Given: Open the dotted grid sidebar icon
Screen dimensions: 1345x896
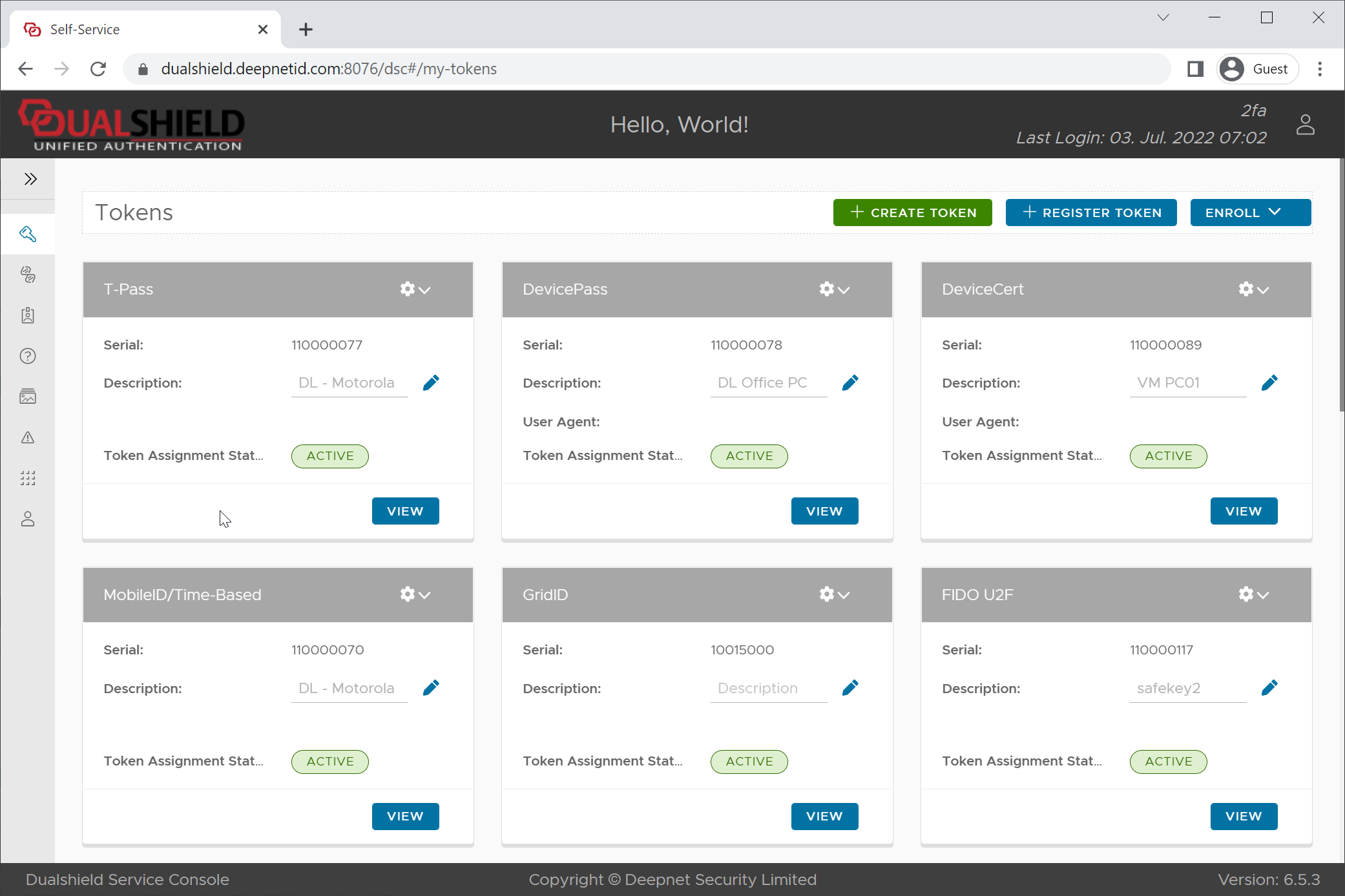Looking at the screenshot, I should tap(28, 478).
